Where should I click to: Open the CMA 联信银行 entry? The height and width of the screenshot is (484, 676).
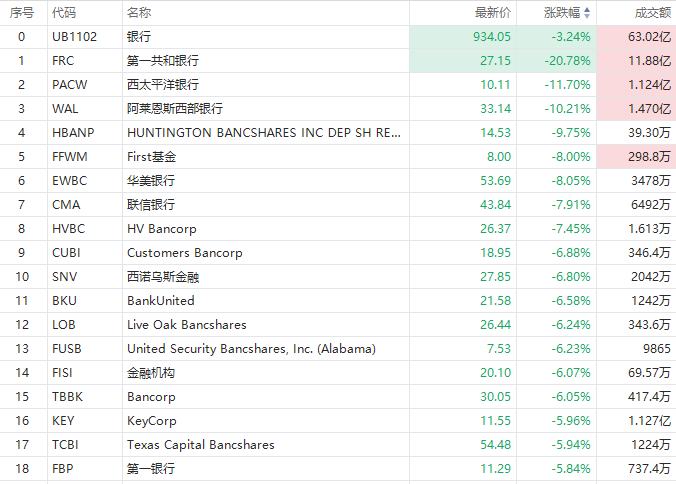151,204
